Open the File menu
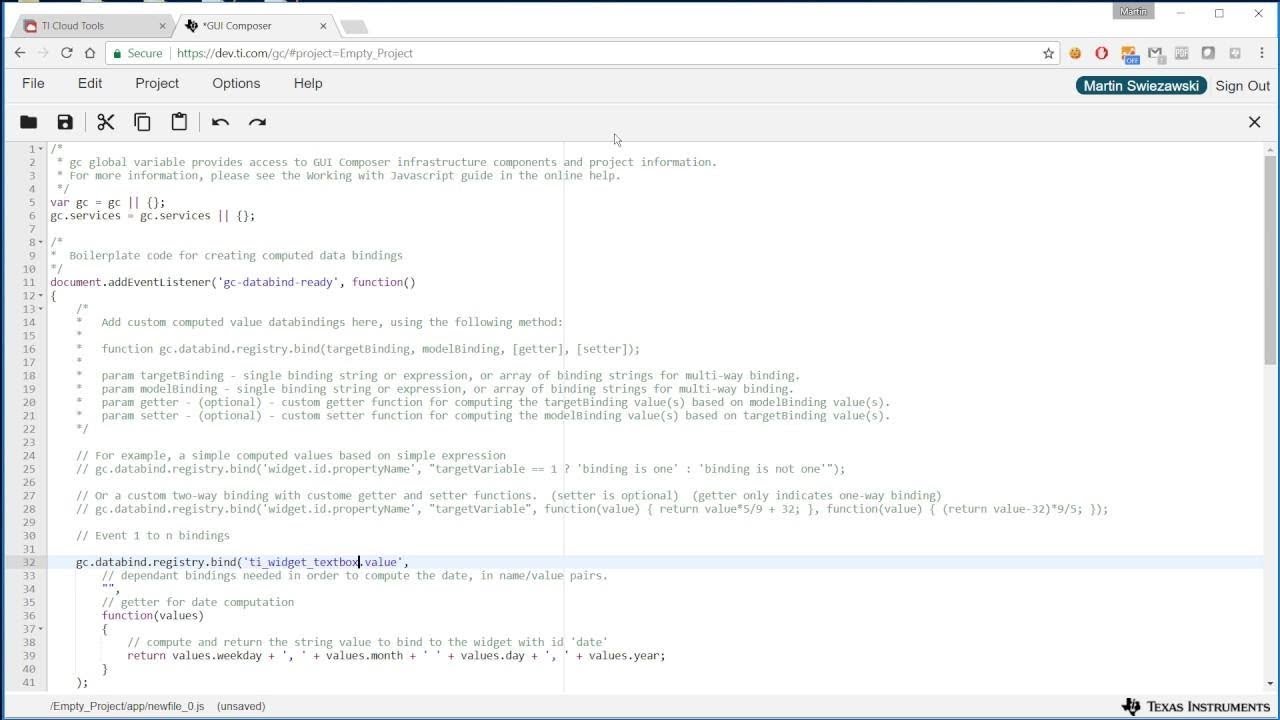 pyautogui.click(x=33, y=84)
